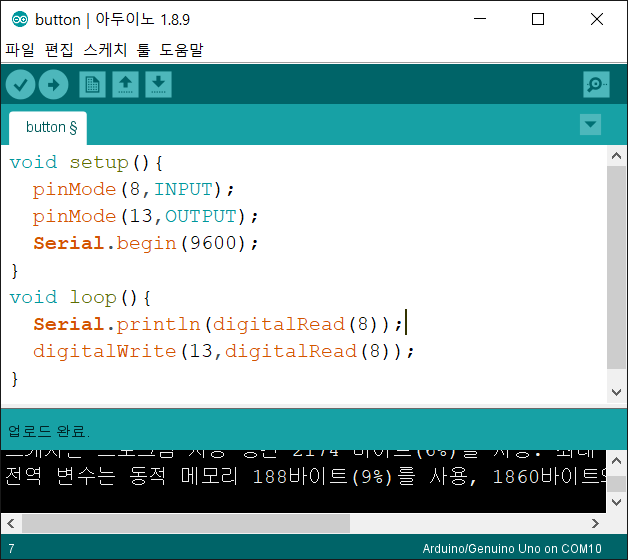
Task: Click the Upload arrow button
Action: click(x=53, y=85)
